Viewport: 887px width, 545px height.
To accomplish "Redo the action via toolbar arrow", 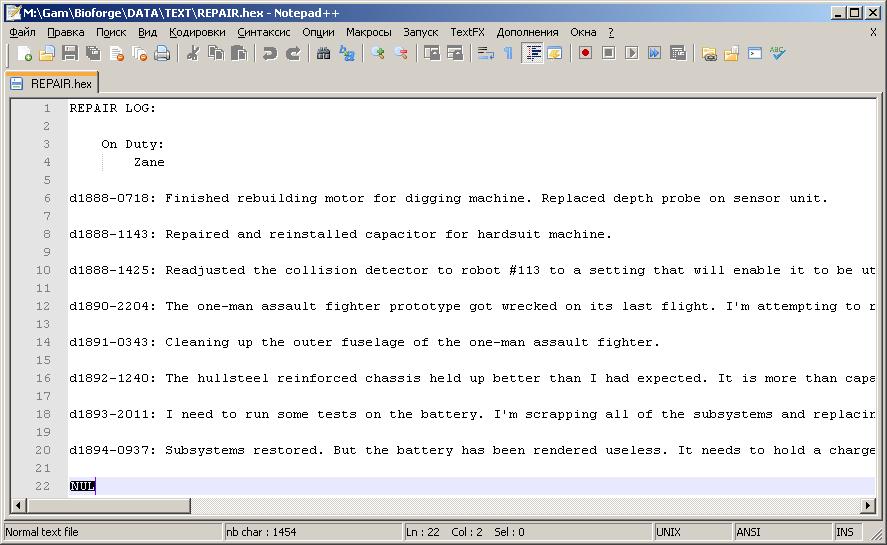I will [293, 54].
